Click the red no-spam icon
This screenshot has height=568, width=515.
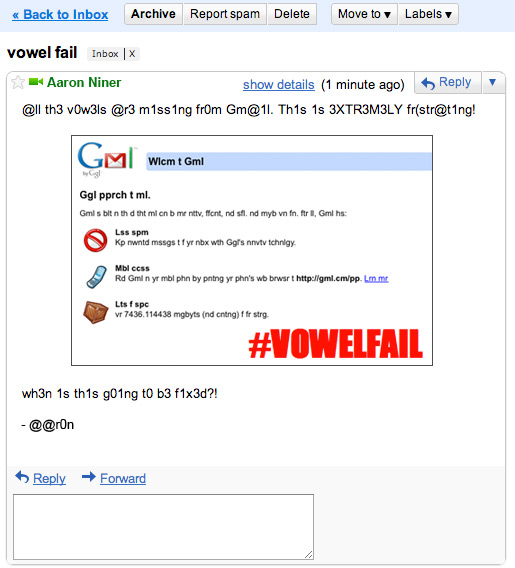pos(96,240)
